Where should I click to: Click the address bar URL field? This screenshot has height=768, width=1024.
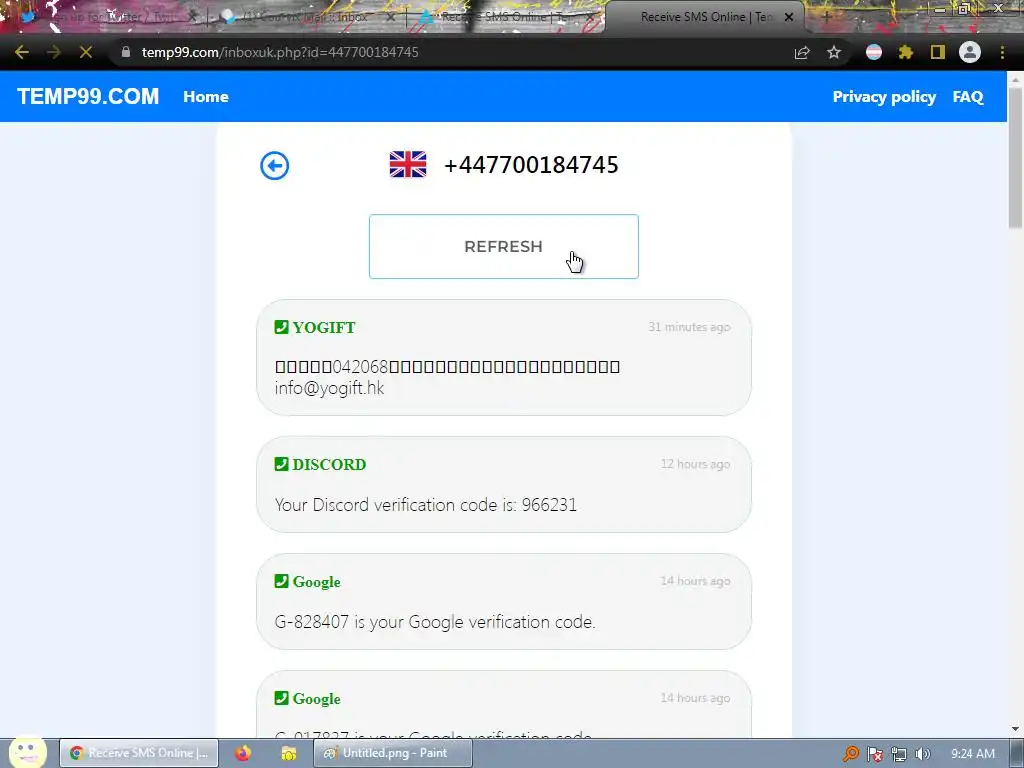point(457,52)
